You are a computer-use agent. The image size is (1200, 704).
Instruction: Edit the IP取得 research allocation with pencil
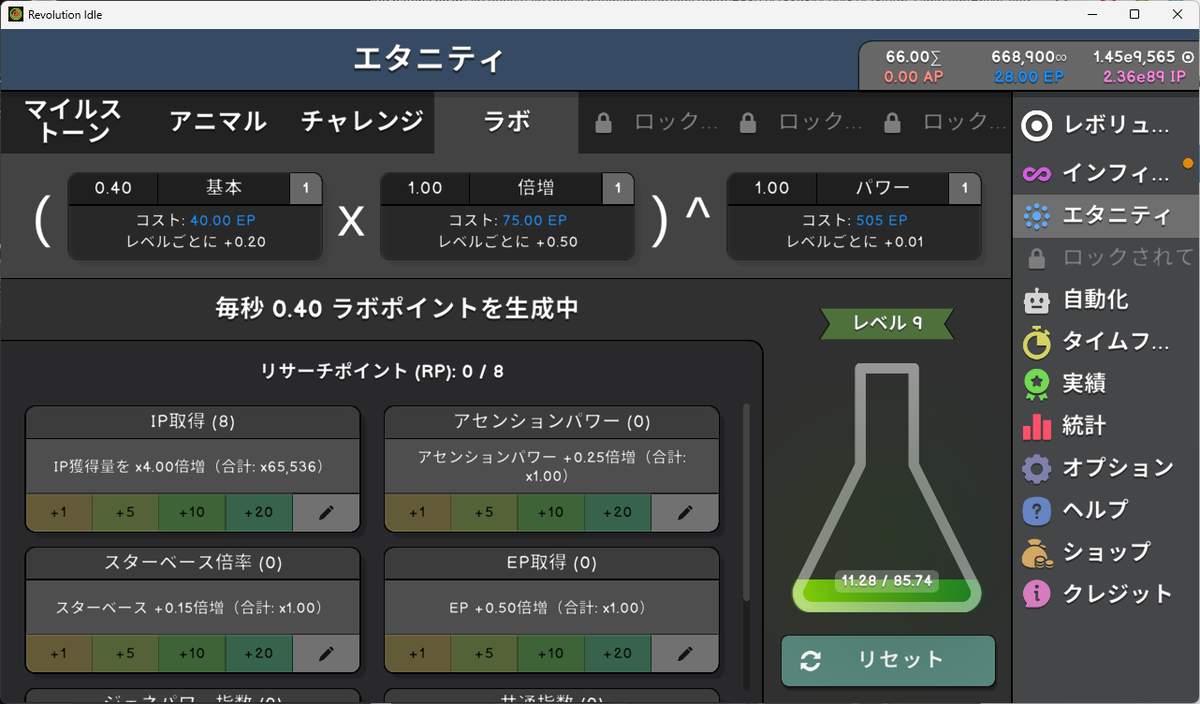click(326, 512)
